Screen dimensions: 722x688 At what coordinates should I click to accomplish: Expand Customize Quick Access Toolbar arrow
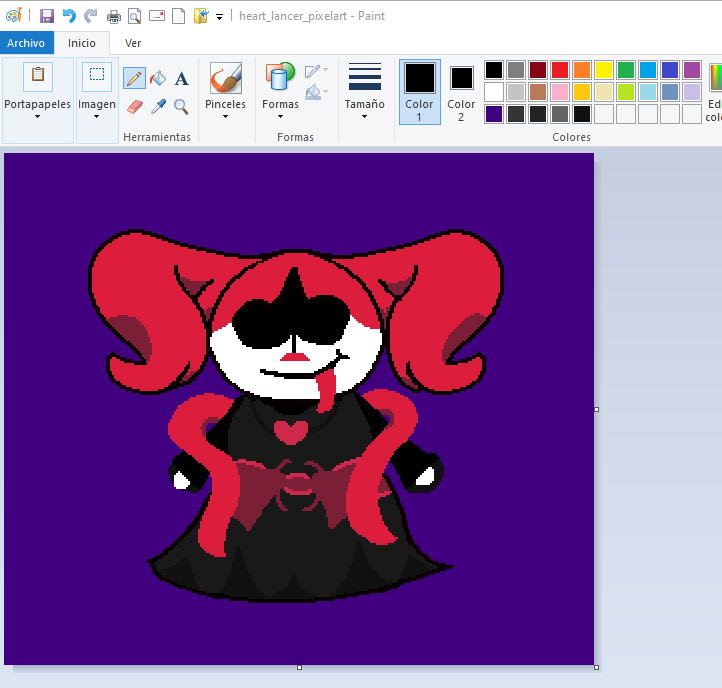click(220, 17)
